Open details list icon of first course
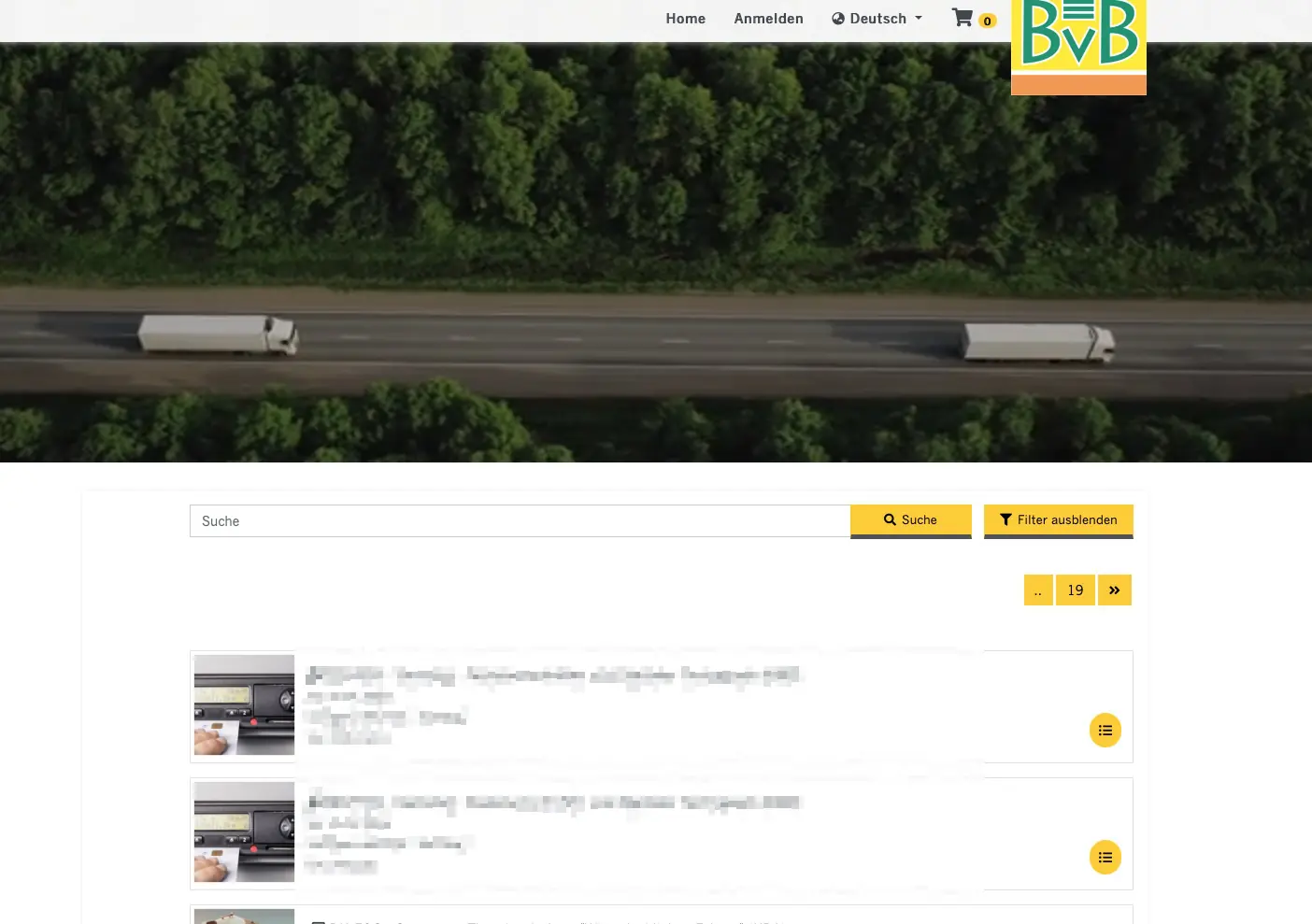 [x=1105, y=731]
